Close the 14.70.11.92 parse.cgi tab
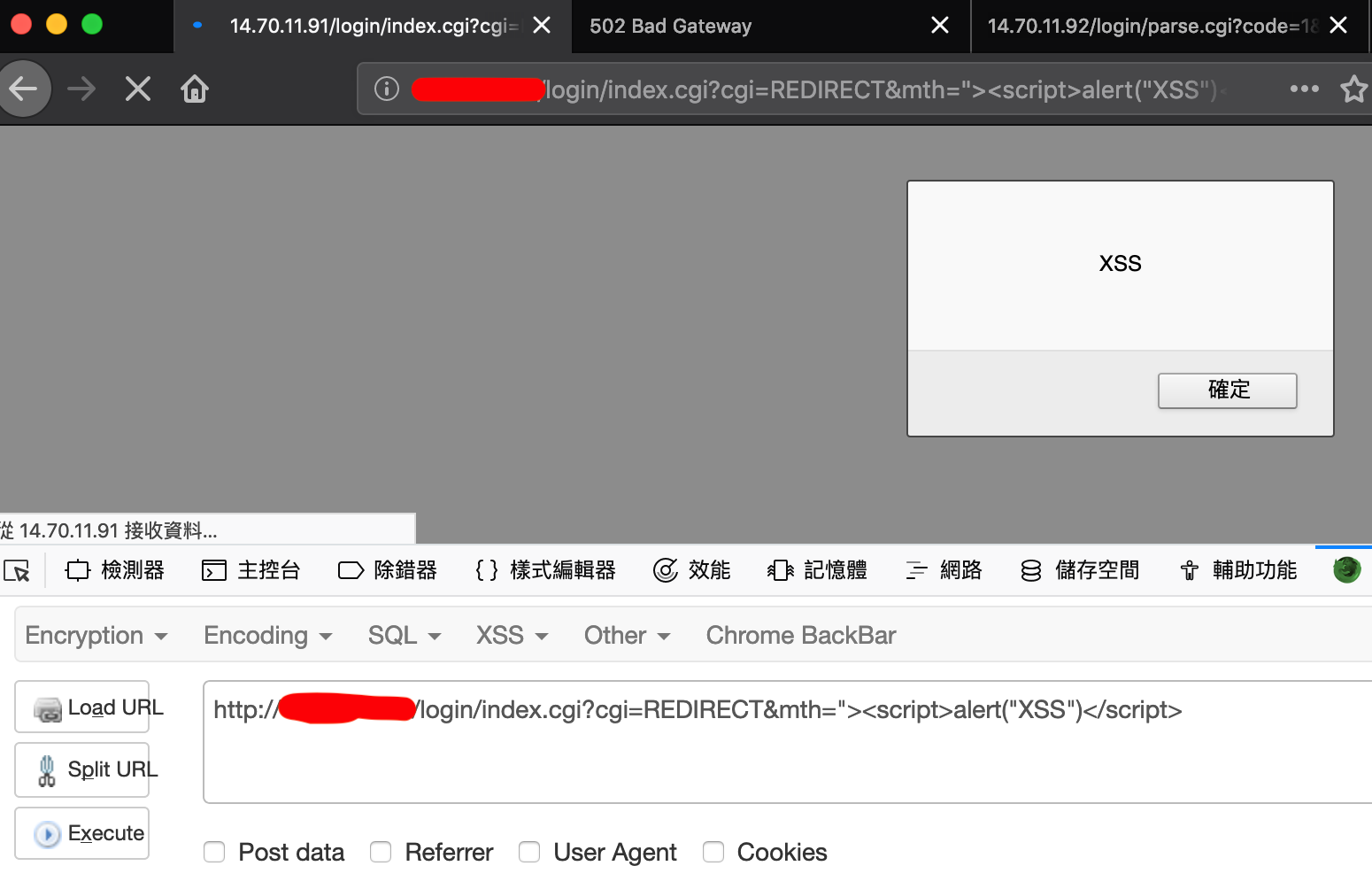1372x889 pixels. coord(1338,26)
